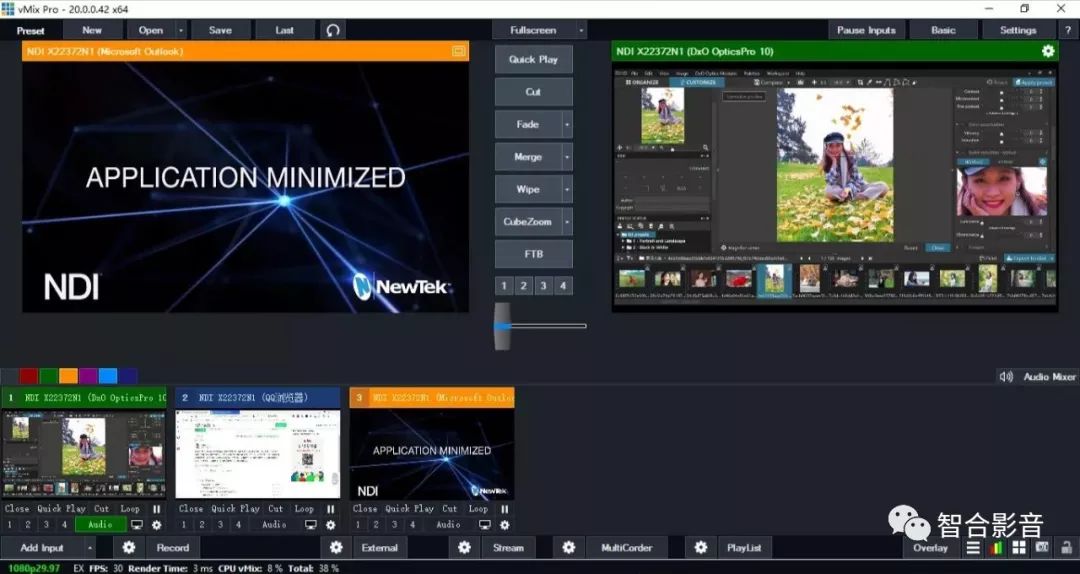The width and height of the screenshot is (1080, 574).
Task: Click the undo arrow icon beside Last
Action: coord(333,30)
